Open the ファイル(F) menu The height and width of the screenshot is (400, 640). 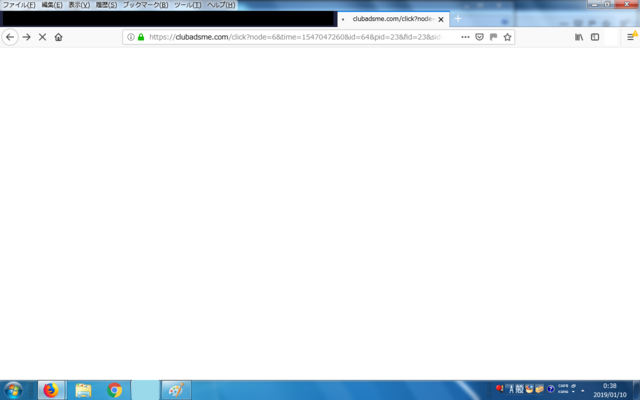(19, 5)
